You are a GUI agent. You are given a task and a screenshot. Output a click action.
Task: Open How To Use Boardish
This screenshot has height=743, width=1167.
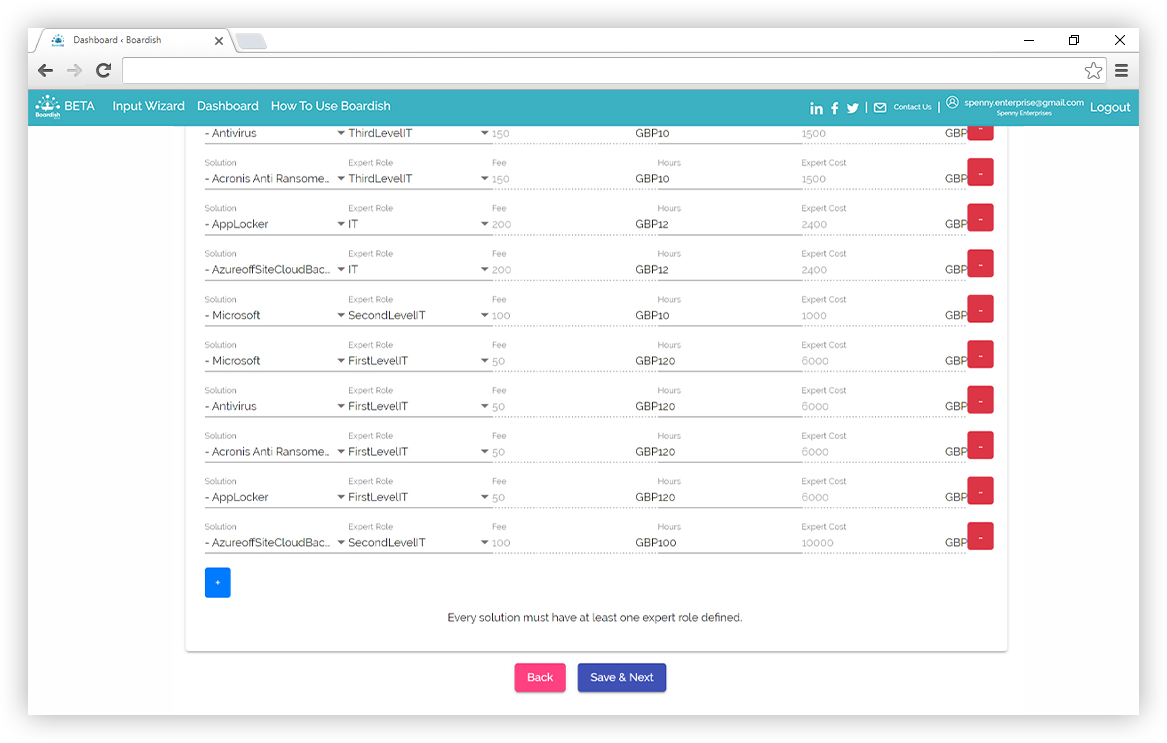[330, 106]
